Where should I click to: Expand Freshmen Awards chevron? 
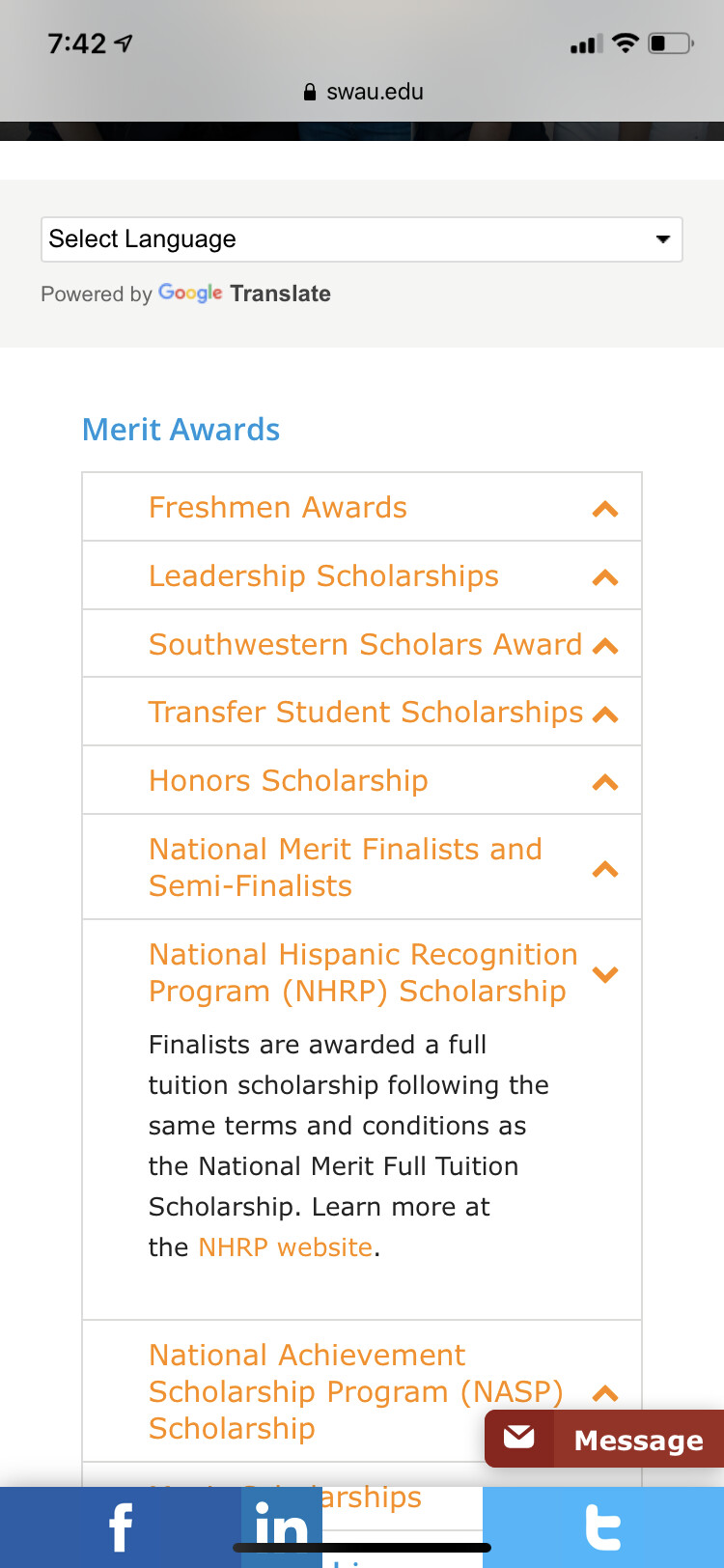click(x=605, y=509)
